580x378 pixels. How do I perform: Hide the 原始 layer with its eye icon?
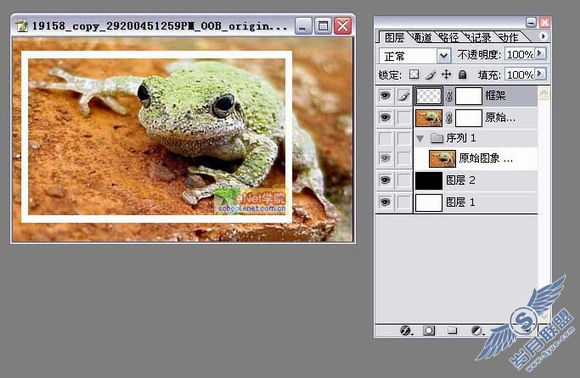point(385,118)
